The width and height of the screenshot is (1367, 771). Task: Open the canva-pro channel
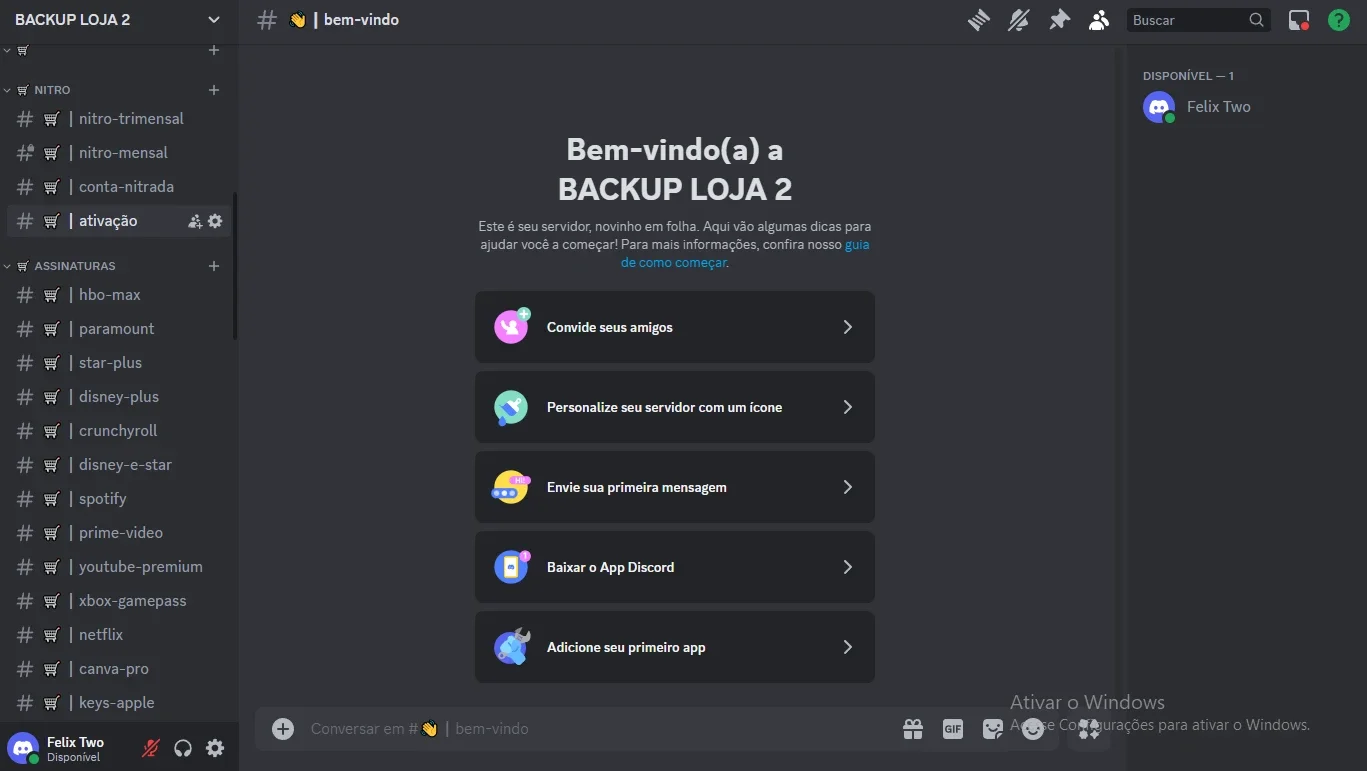pyautogui.click(x=119, y=669)
